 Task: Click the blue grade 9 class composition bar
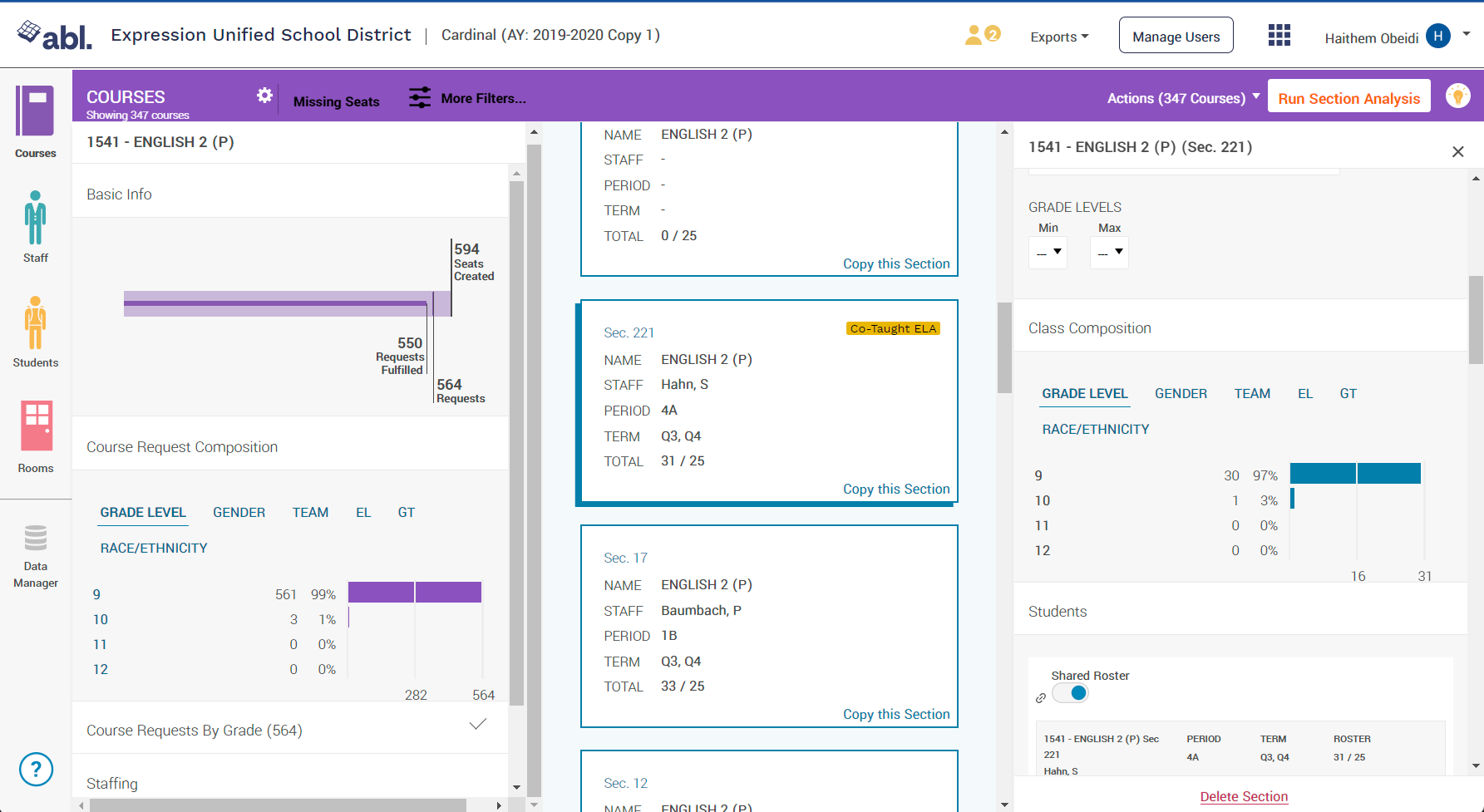coord(1355,474)
